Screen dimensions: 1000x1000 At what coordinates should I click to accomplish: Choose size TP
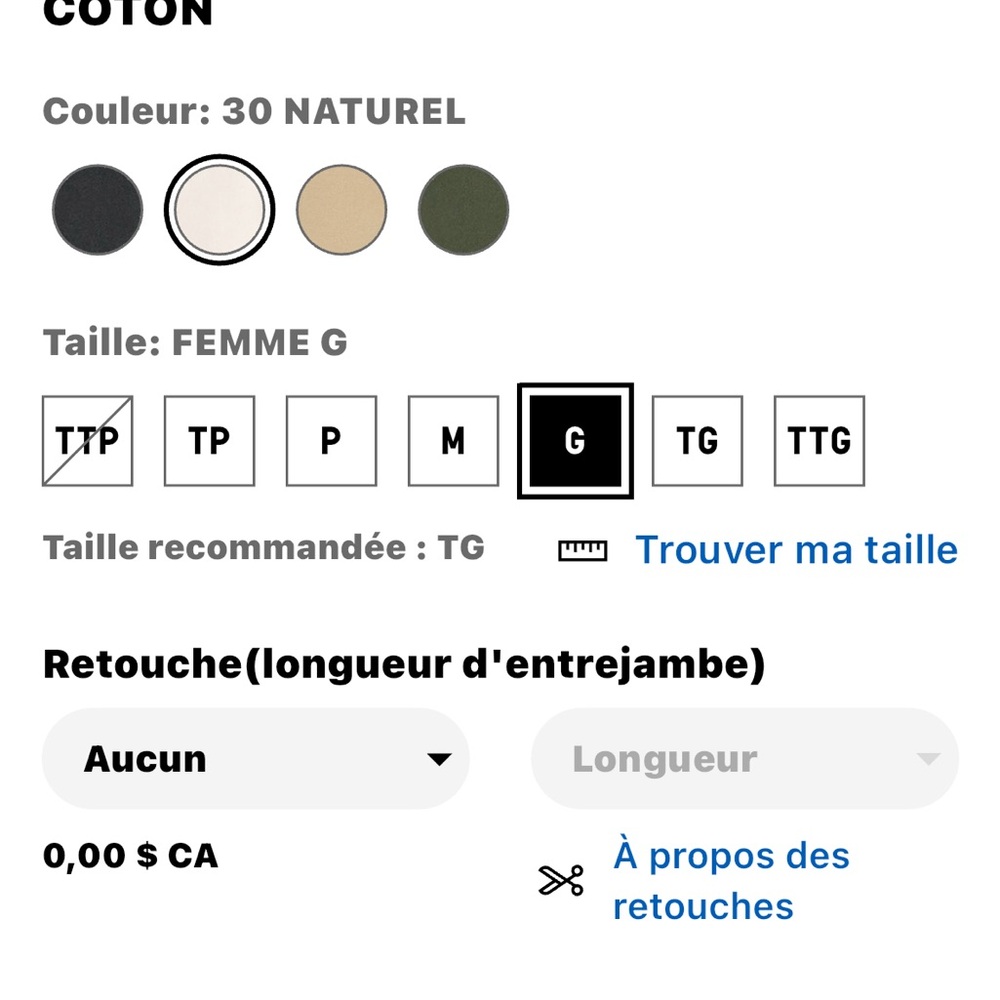click(209, 441)
